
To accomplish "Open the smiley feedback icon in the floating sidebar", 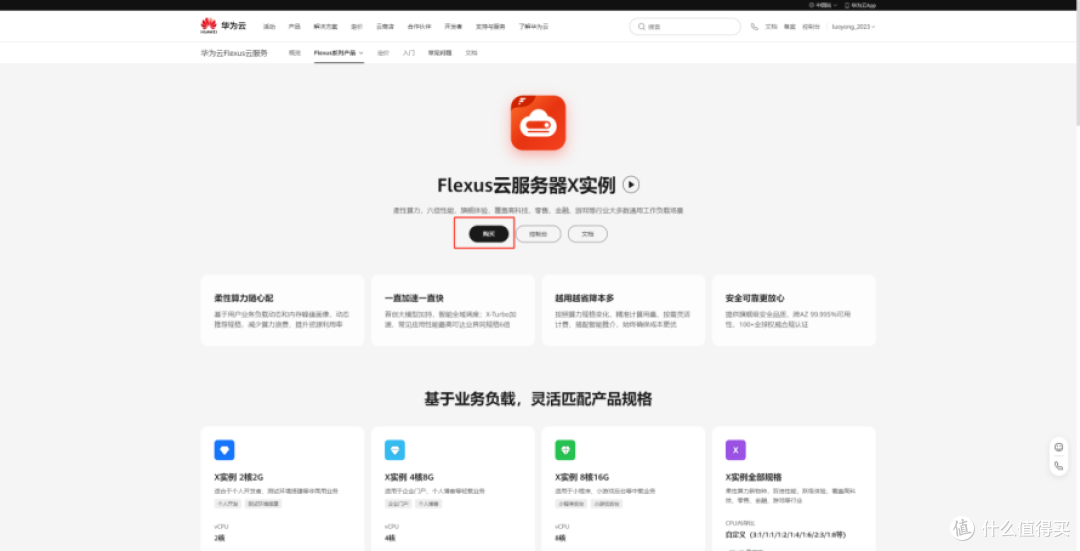I will [1059, 447].
